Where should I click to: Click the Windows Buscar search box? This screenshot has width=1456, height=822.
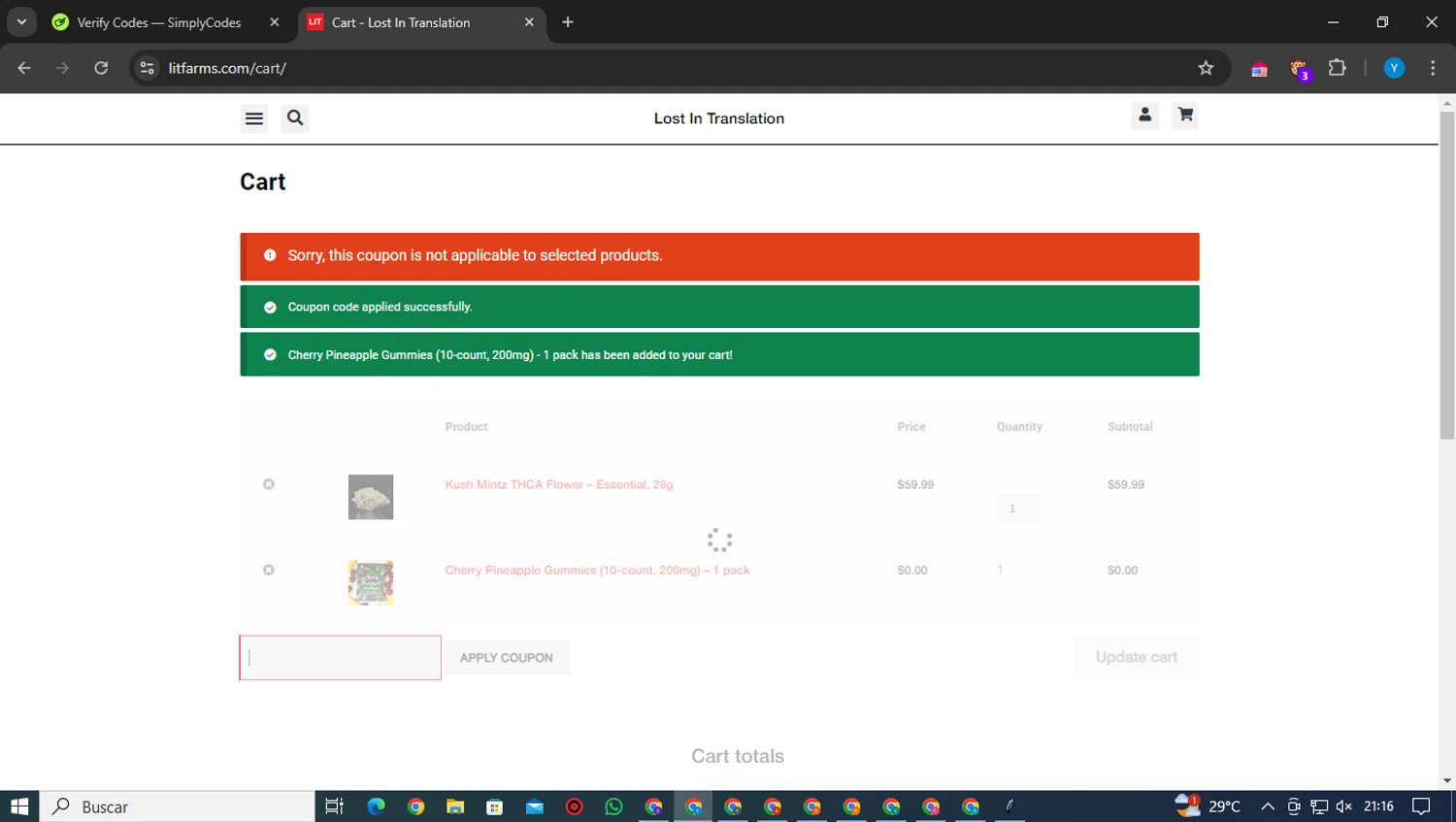[177, 806]
